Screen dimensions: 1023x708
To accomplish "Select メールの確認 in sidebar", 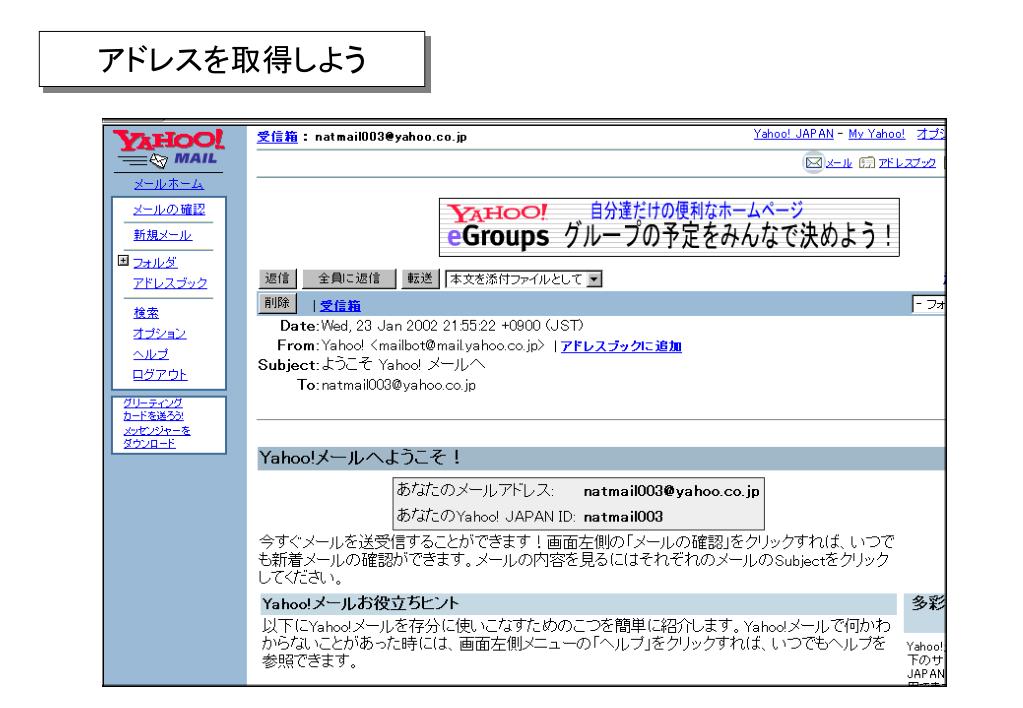I will click(x=169, y=209).
